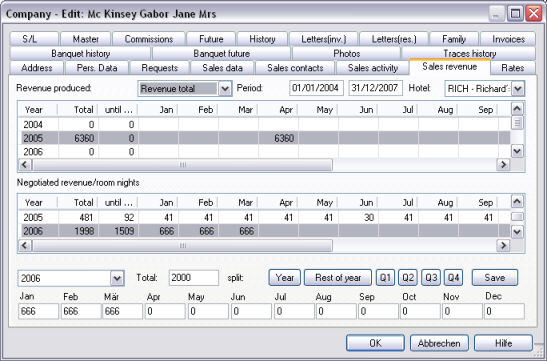Click the Apr input field
This screenshot has width=547, height=361.
[165, 311]
